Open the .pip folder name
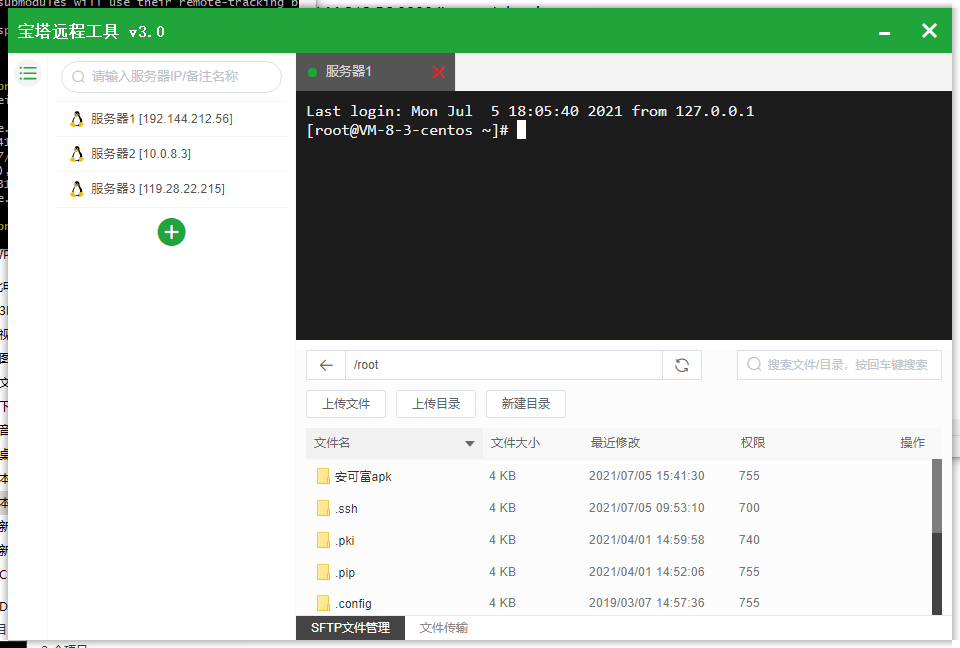Image resolution: width=960 pixels, height=648 pixels. [x=345, y=573]
